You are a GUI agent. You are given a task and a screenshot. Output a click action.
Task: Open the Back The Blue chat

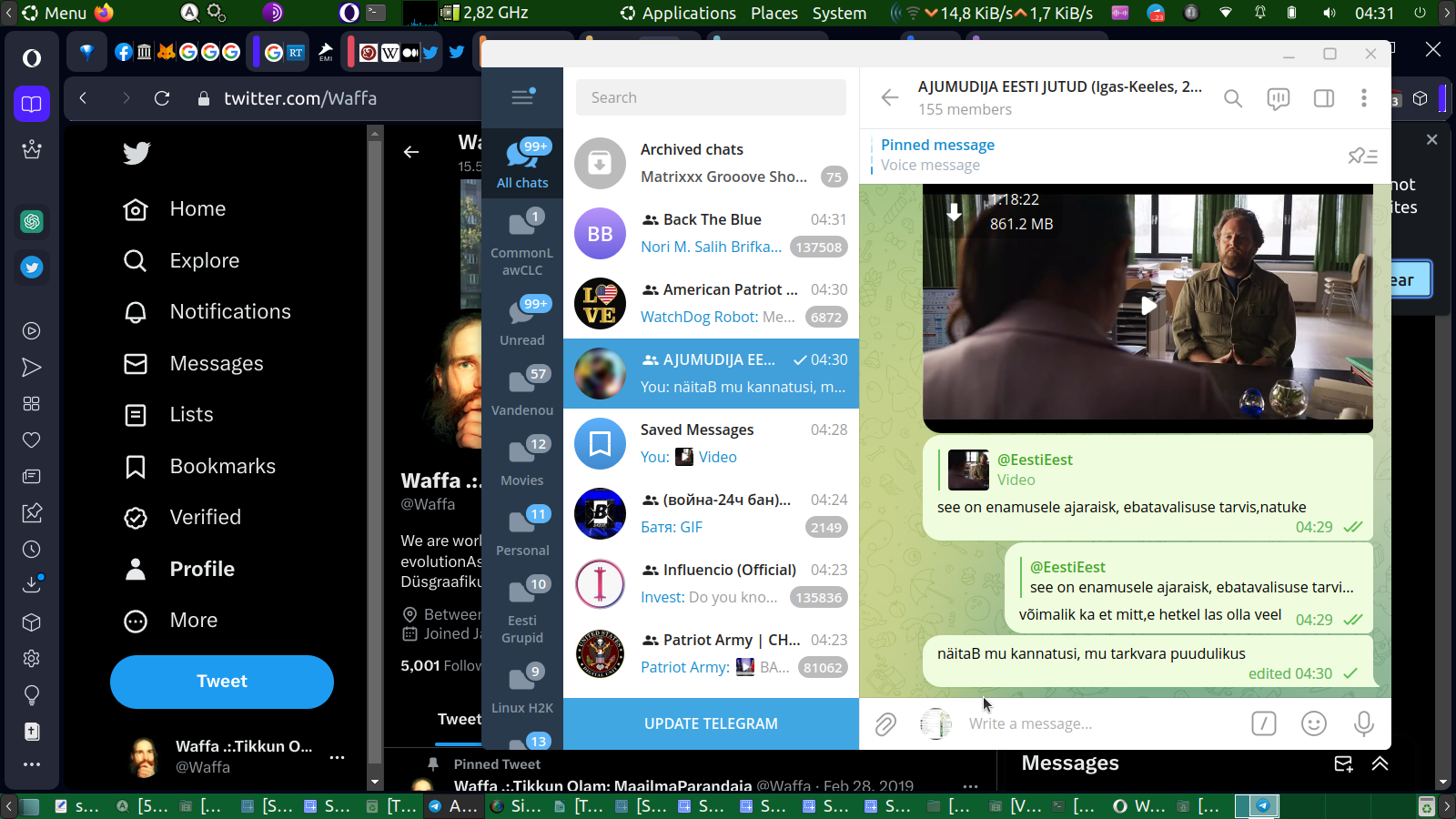tap(711, 233)
